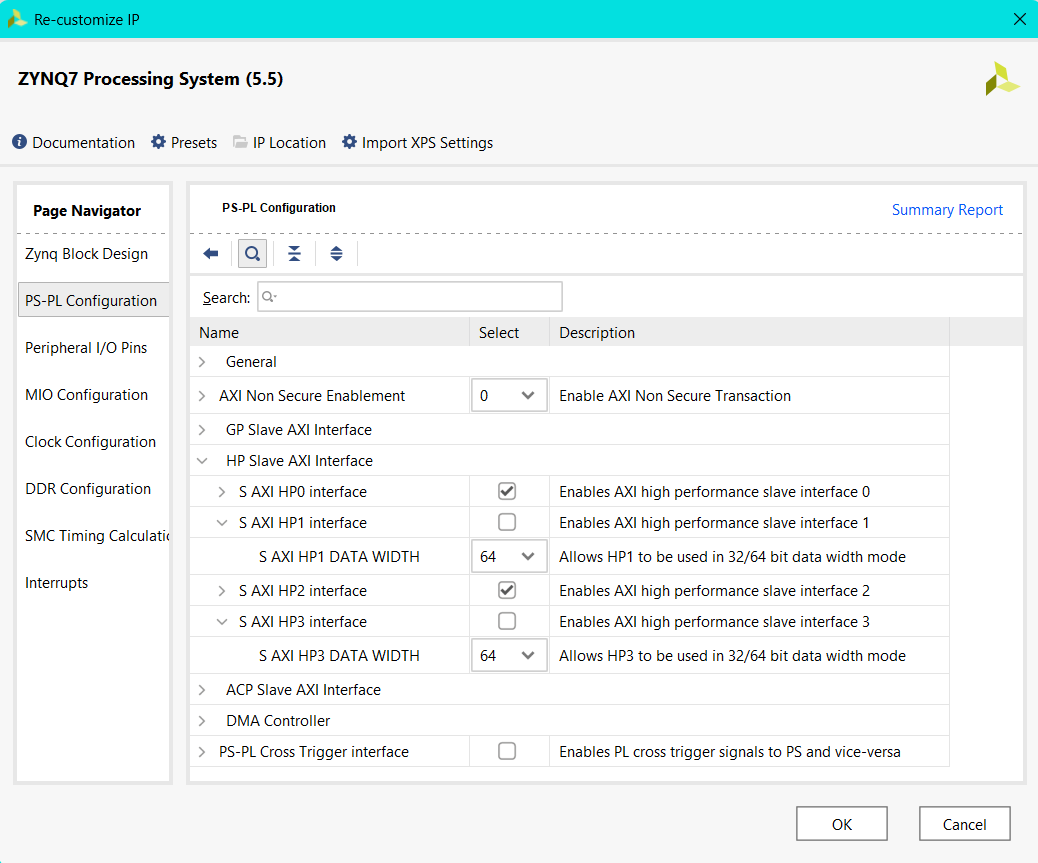Click the IP Location folder icon
The height and width of the screenshot is (863, 1038).
[x=240, y=142]
